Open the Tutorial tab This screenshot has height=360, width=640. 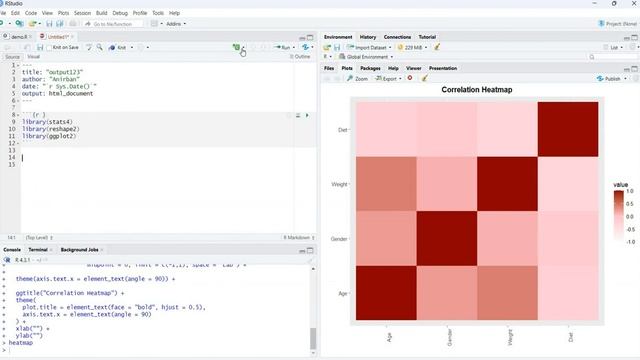click(427, 37)
